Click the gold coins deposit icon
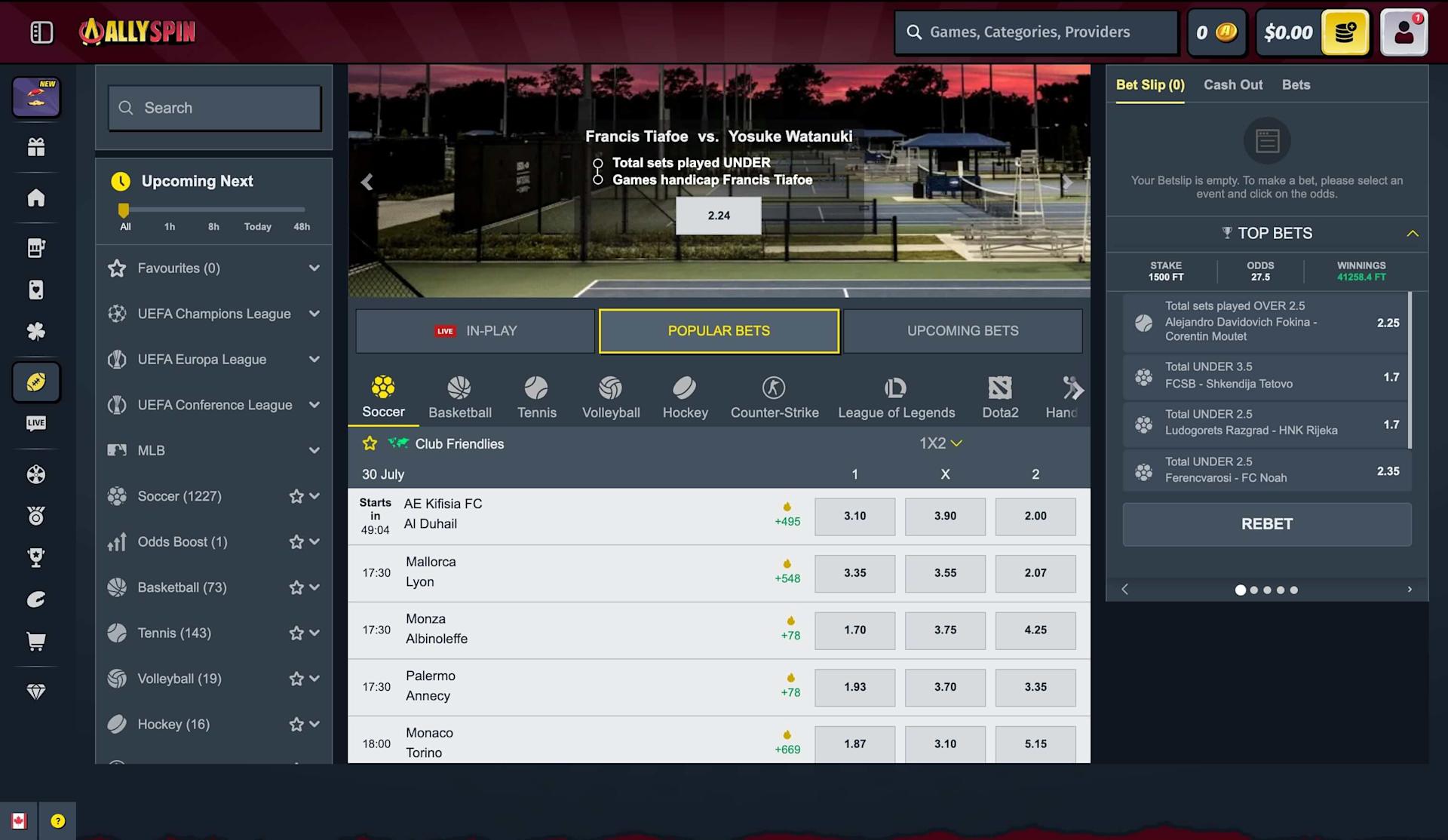 (x=1345, y=32)
